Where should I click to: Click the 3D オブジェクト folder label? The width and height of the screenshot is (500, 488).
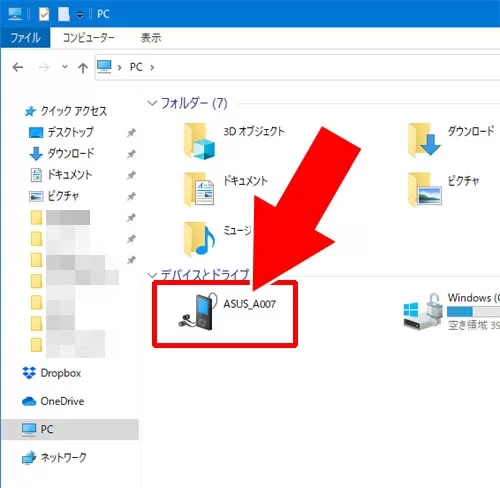point(254,131)
